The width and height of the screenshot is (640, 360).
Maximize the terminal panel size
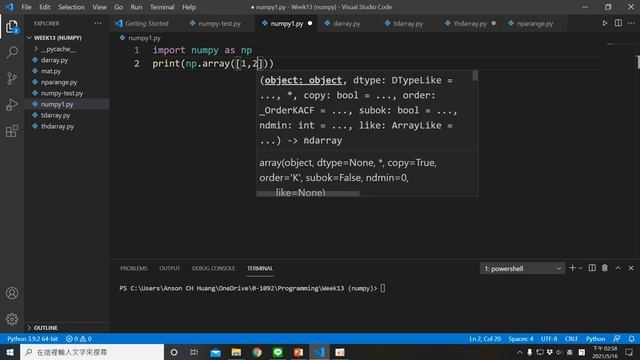coord(618,268)
